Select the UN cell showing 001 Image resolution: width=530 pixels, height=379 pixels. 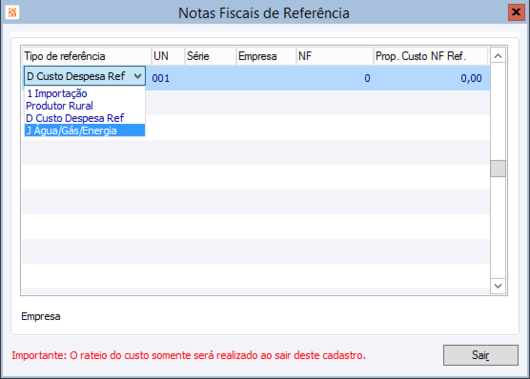click(167, 78)
